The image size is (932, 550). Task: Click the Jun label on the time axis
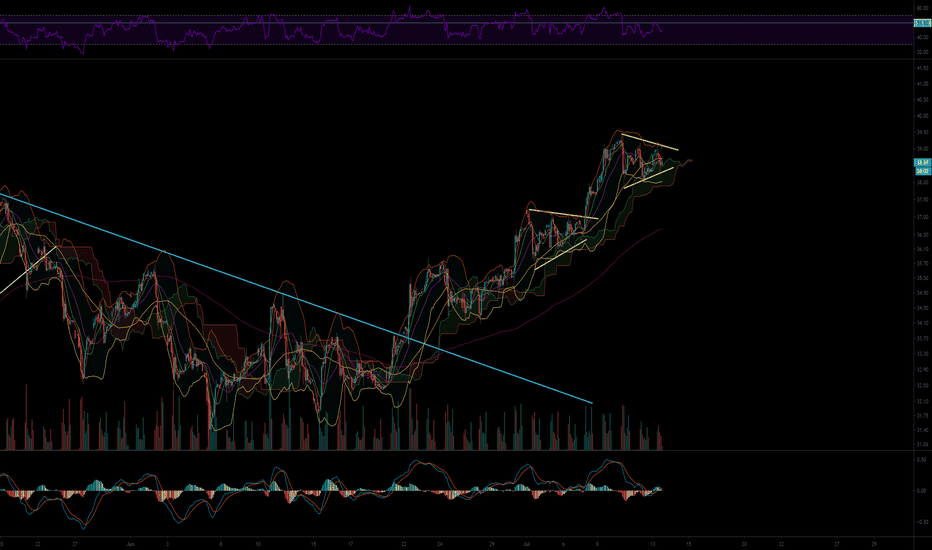pos(131,543)
